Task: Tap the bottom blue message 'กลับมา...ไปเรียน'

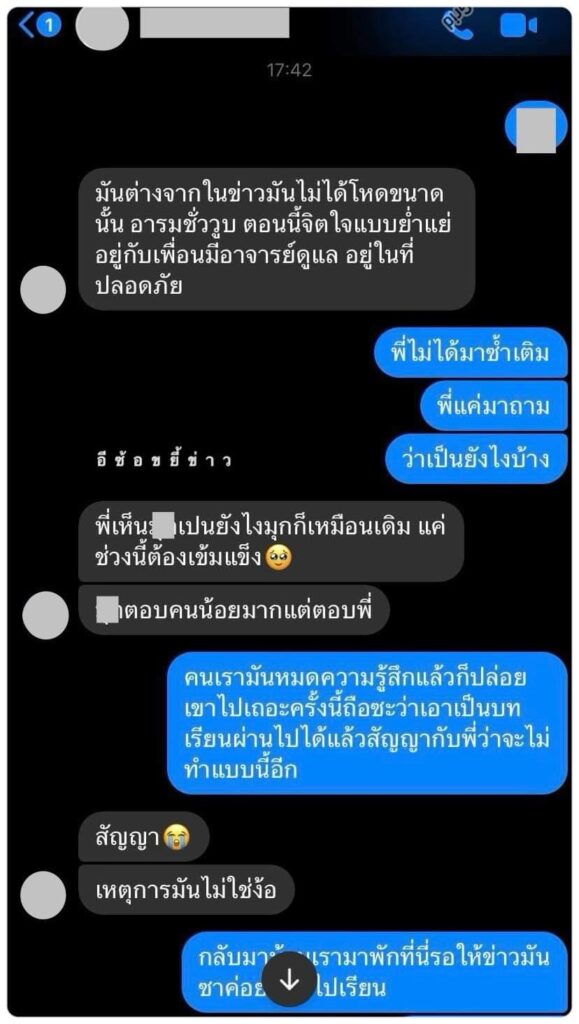Action: pos(374,972)
